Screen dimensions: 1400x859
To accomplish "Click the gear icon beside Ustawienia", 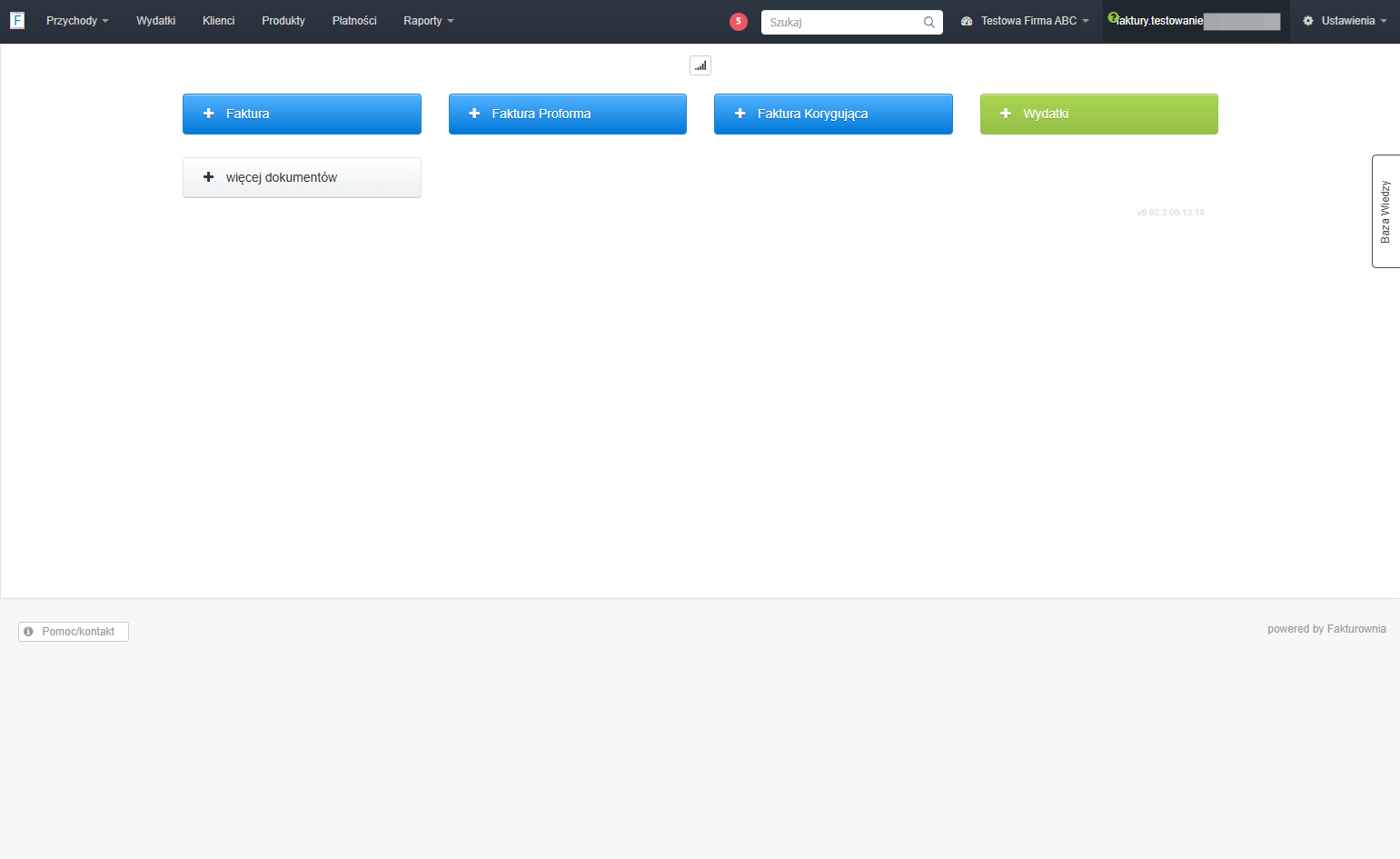I will point(1308,21).
